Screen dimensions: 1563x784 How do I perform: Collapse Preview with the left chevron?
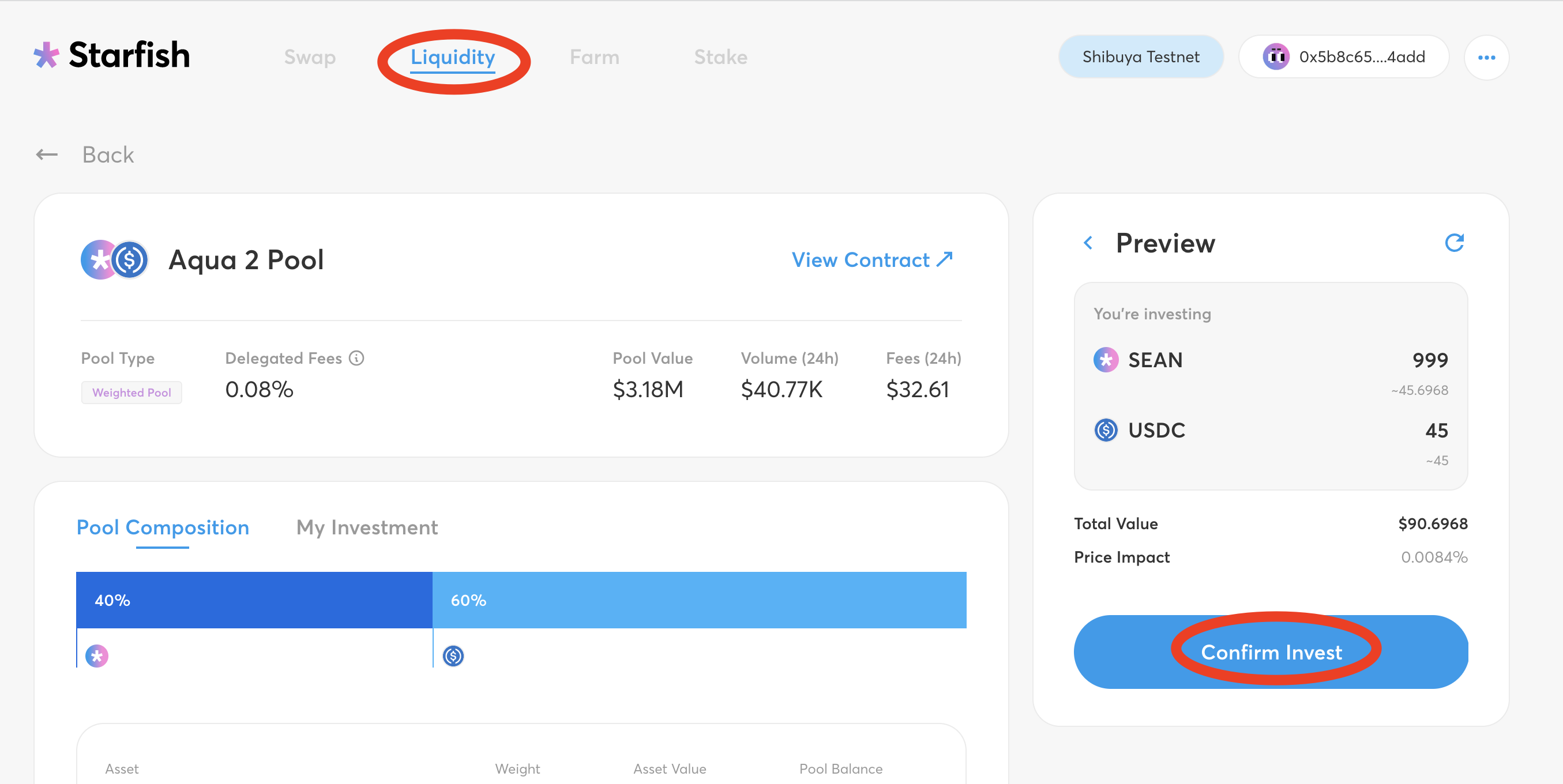tap(1088, 243)
